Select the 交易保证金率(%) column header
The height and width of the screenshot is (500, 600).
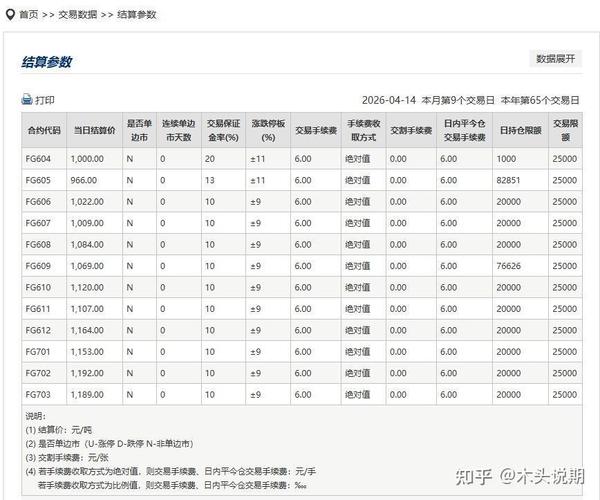(x=223, y=130)
